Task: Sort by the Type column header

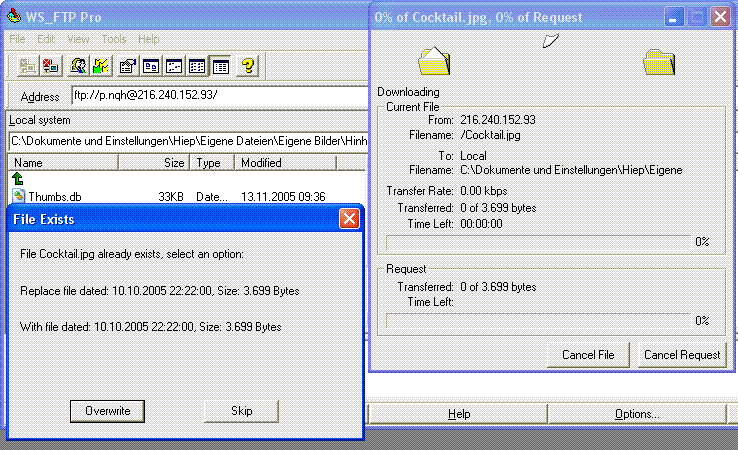Action: (212, 163)
